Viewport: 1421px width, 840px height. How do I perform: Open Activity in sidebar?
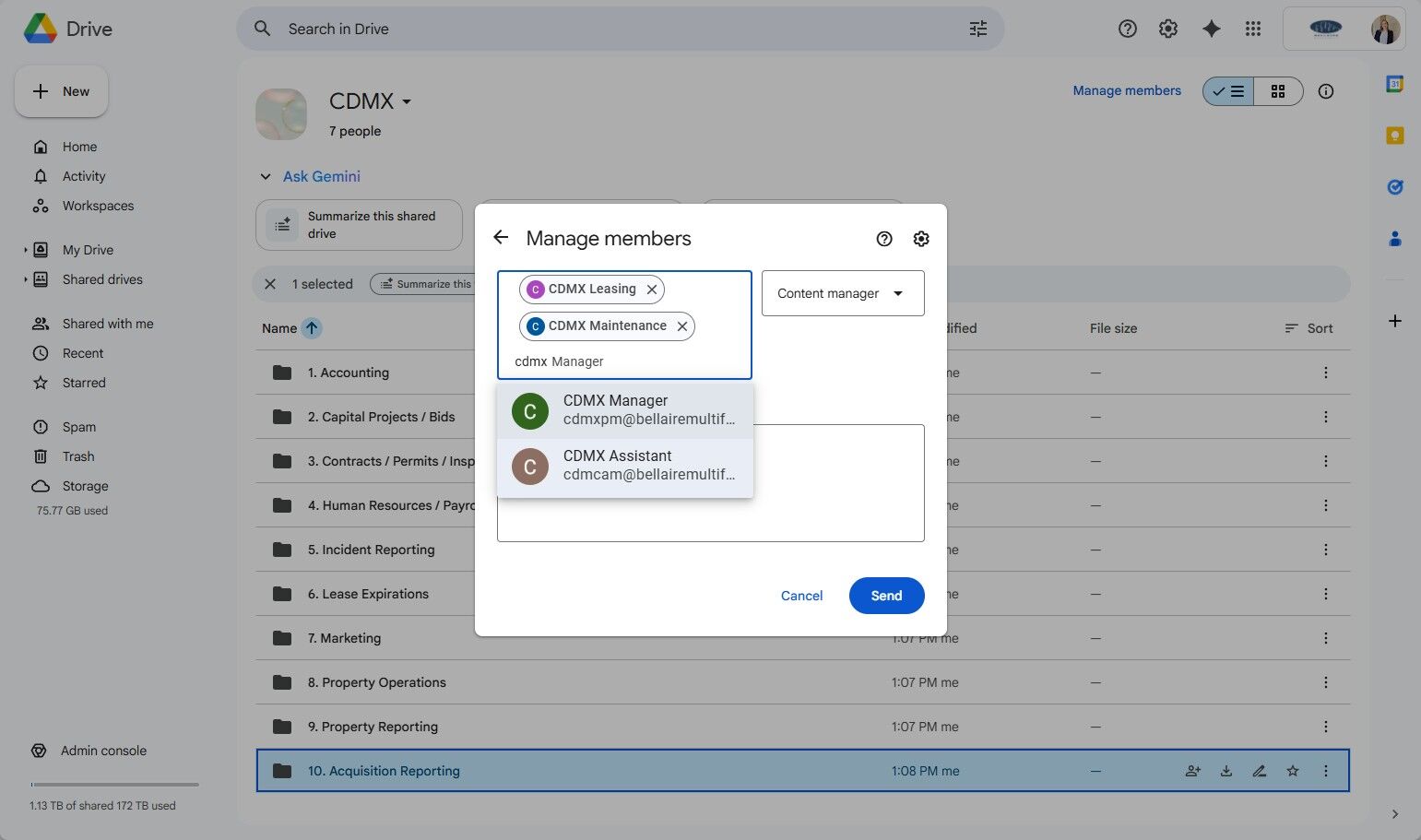tap(84, 176)
